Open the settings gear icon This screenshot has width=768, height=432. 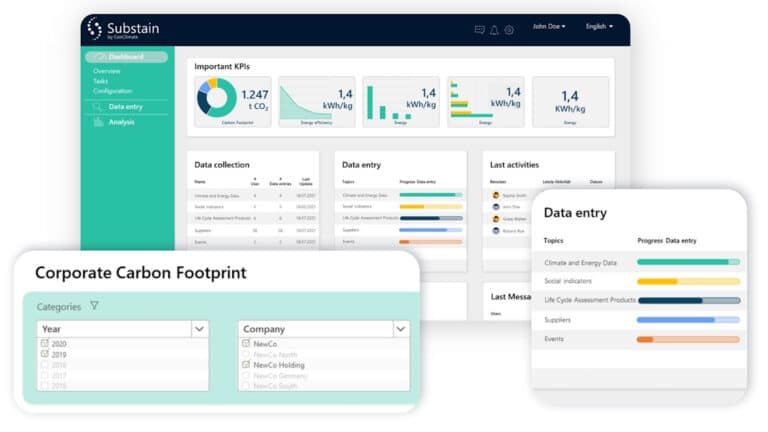tap(509, 29)
